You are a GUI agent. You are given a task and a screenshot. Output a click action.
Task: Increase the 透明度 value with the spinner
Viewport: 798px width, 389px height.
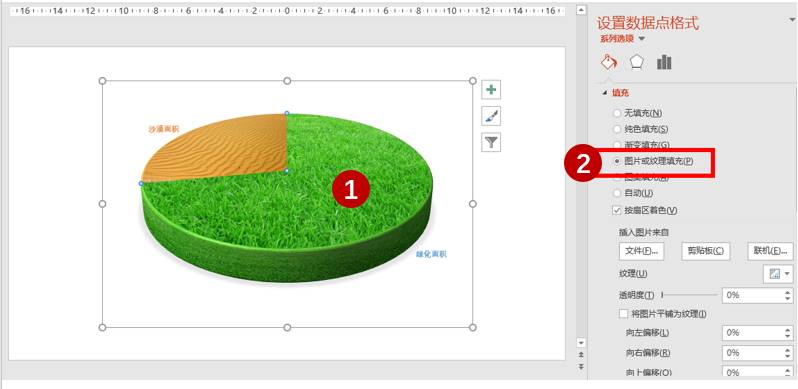pos(788,292)
